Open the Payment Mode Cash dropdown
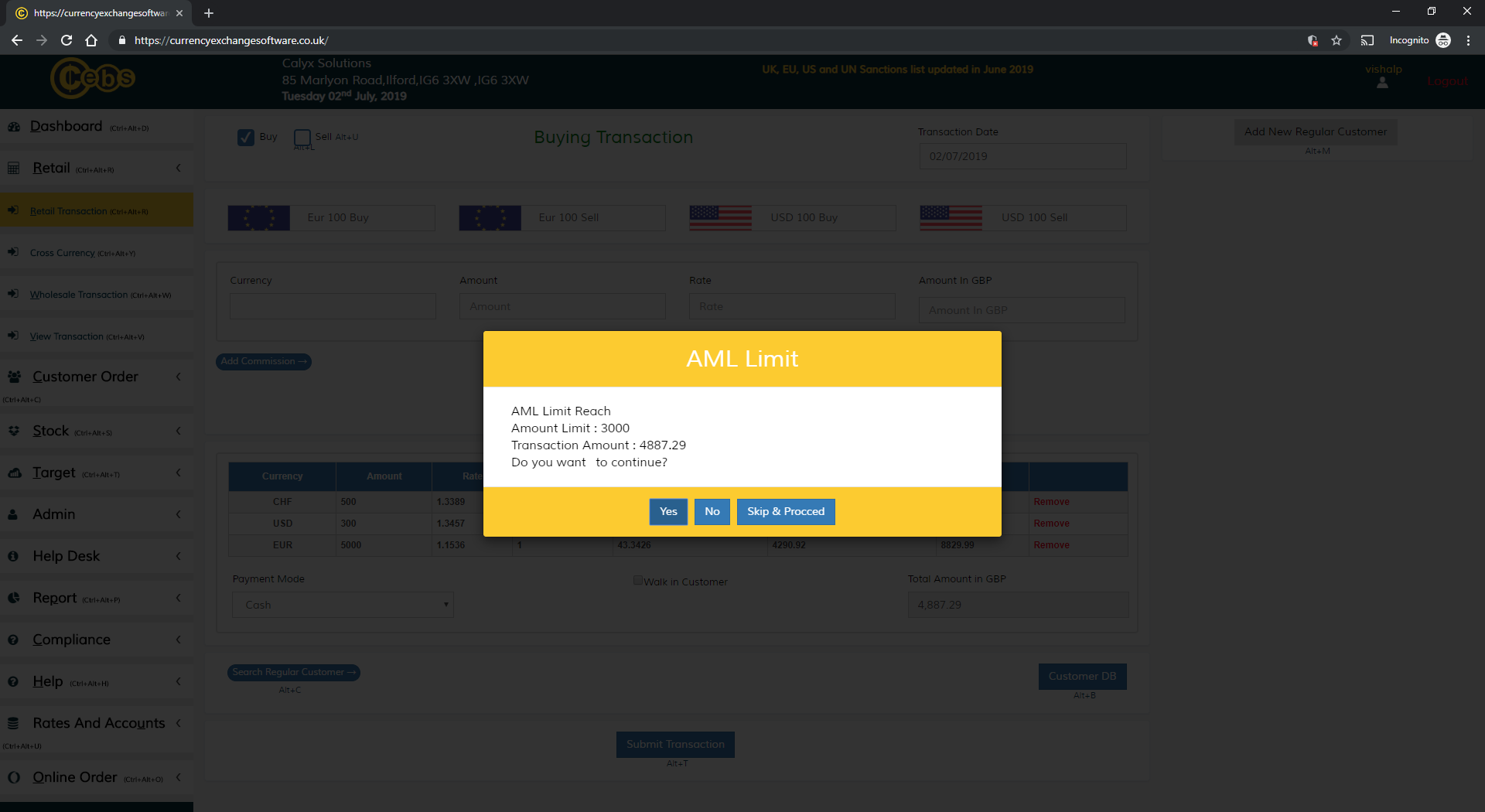This screenshot has height=812, width=1485. [x=343, y=605]
